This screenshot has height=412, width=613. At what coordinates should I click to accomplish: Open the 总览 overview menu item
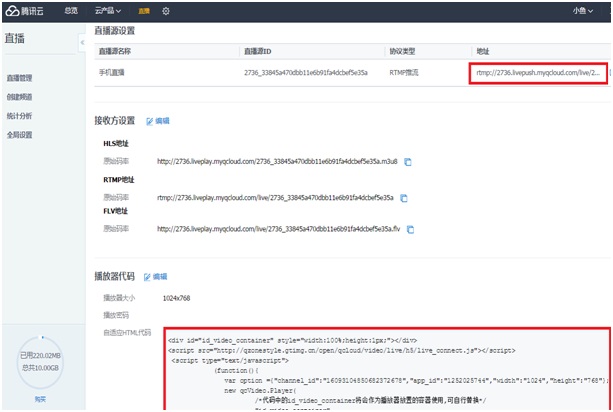point(71,11)
